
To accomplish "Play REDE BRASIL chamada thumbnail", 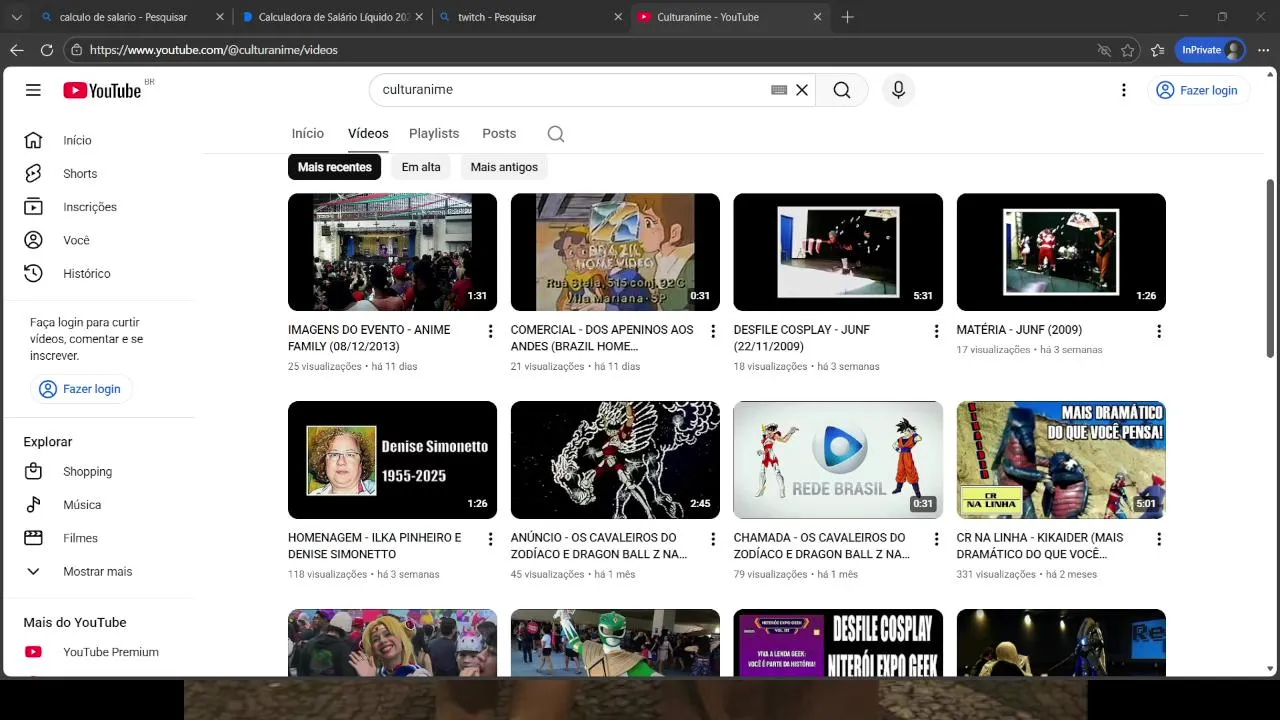I will 838,460.
